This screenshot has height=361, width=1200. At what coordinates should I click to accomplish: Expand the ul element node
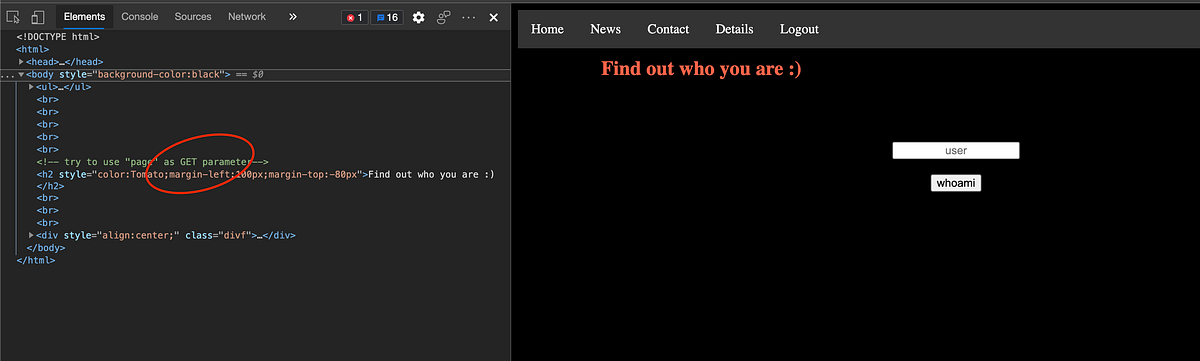(32, 87)
